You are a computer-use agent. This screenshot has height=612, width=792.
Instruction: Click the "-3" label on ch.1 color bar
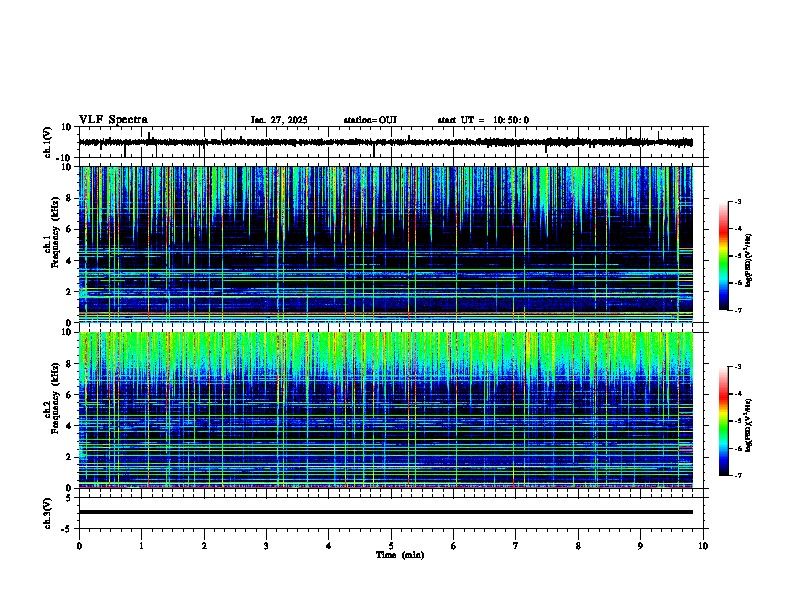coord(737,201)
